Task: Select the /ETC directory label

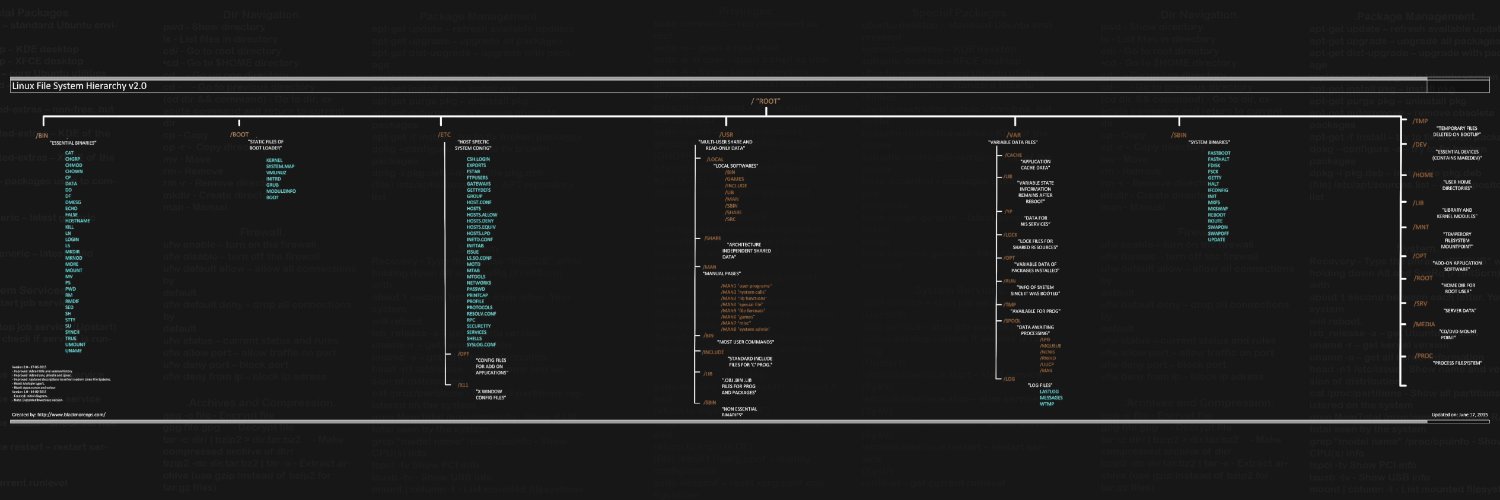Action: click(445, 134)
